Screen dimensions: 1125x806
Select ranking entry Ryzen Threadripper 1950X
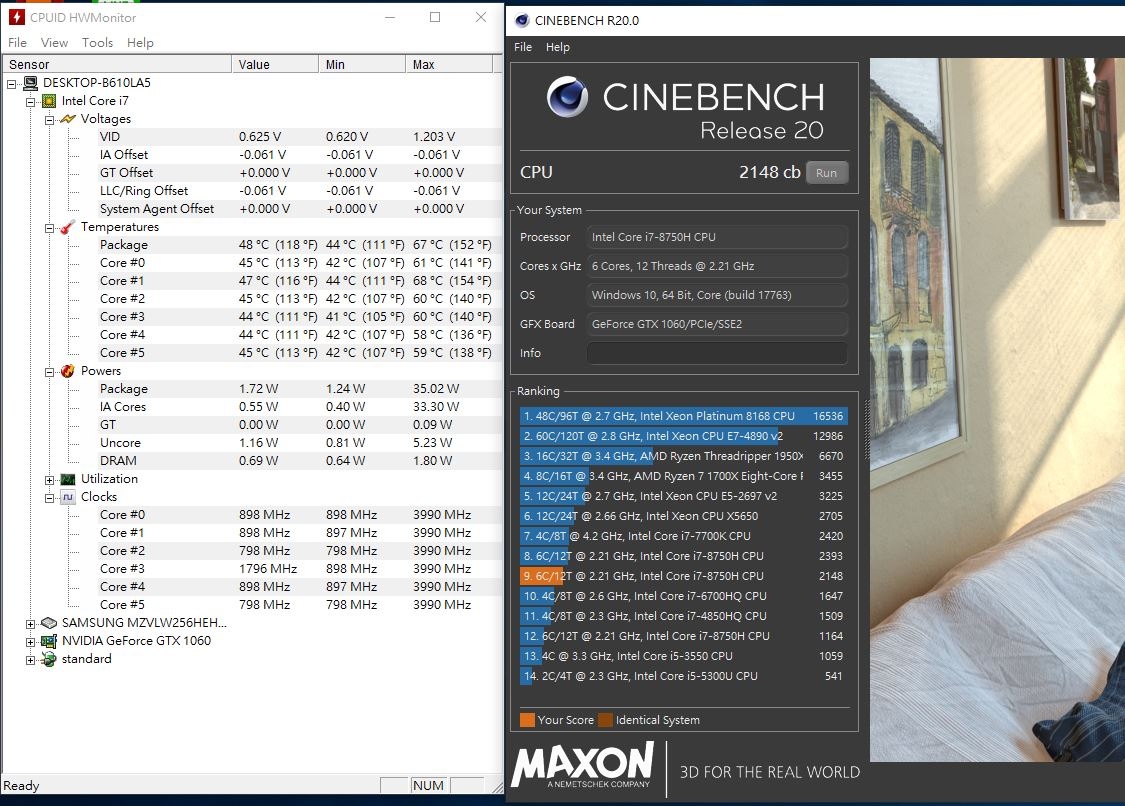pyautogui.click(x=684, y=456)
